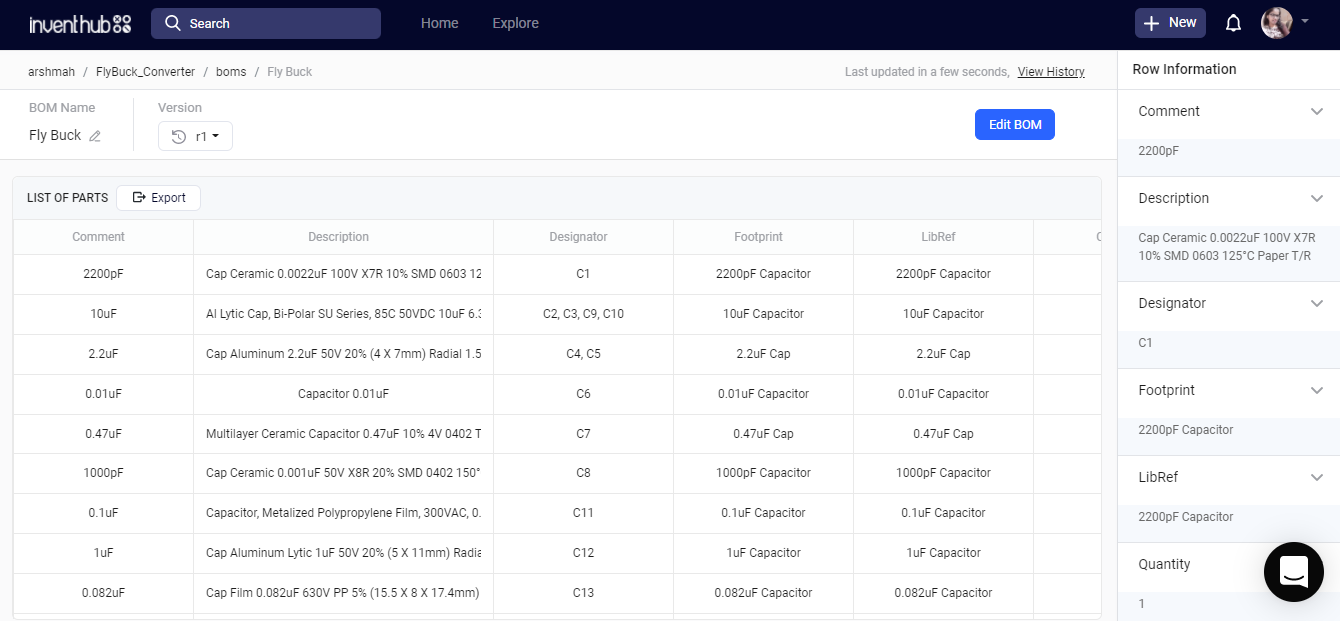Open the boms breadcrumb

click(x=231, y=72)
